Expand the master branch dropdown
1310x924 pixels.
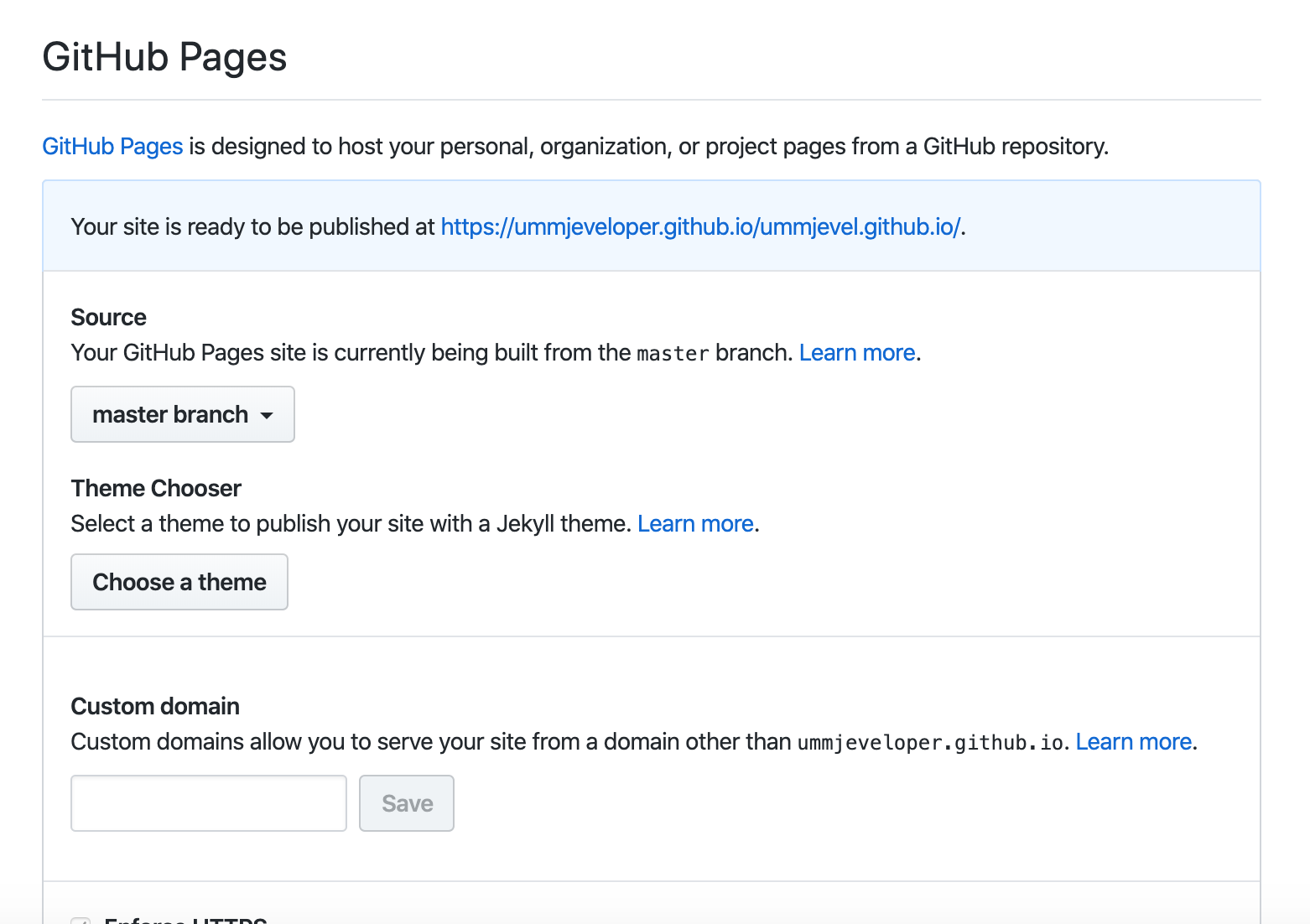click(x=183, y=414)
